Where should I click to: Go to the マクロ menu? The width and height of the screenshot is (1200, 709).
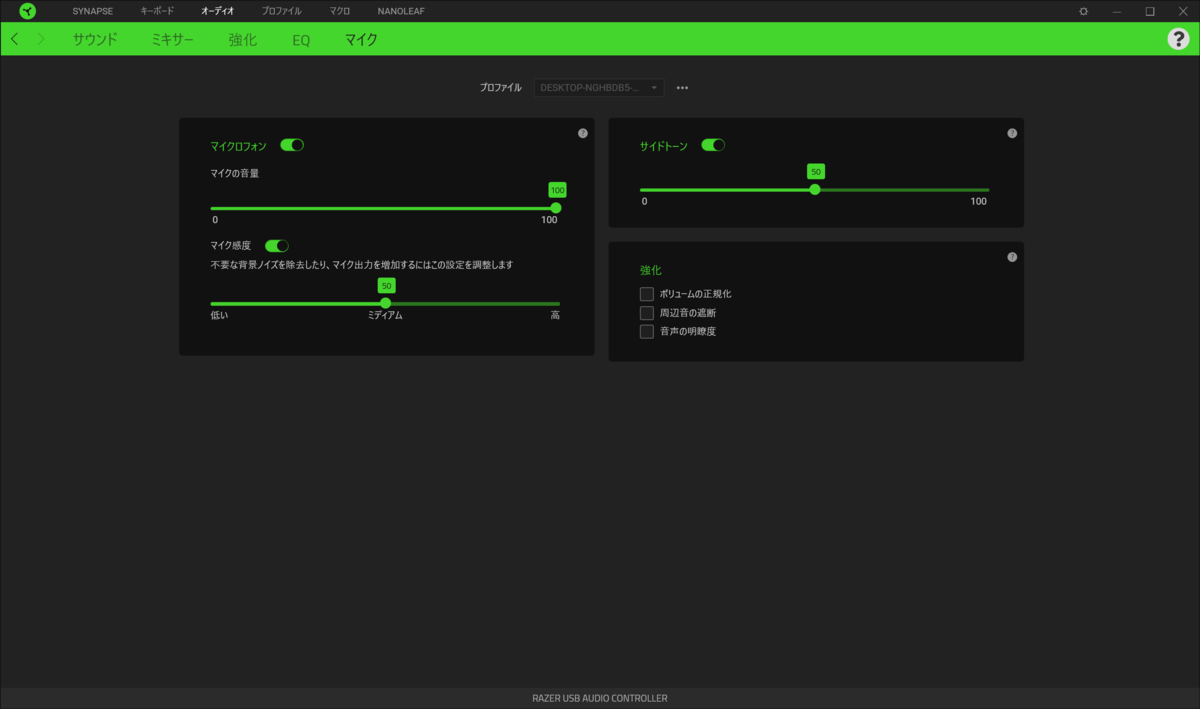click(x=340, y=11)
